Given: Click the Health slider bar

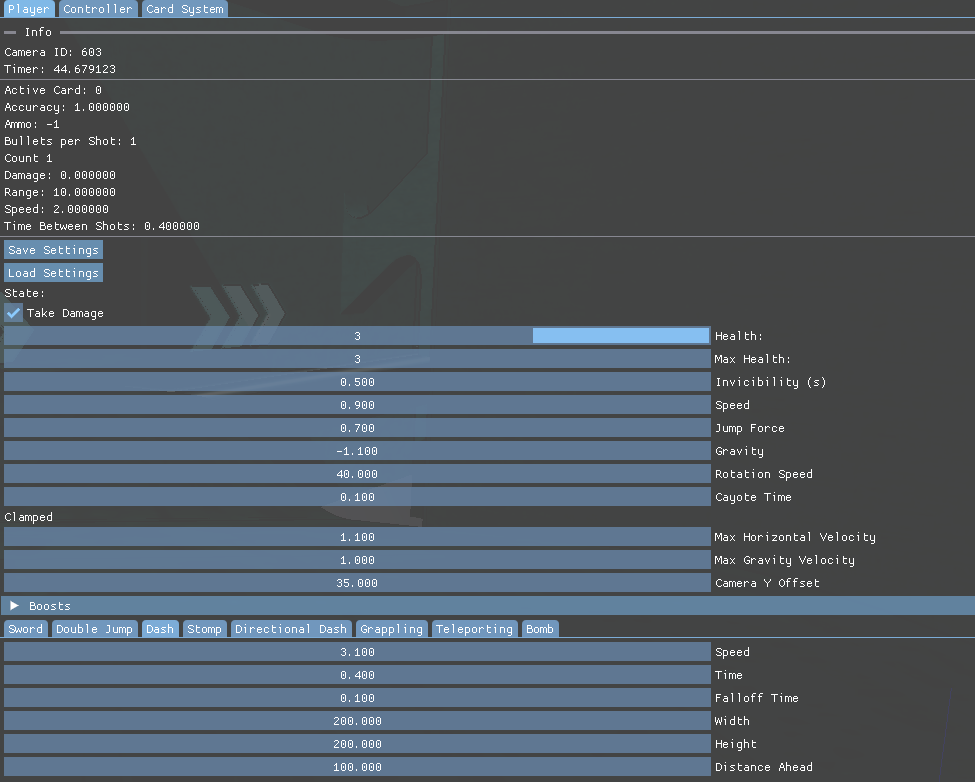Looking at the screenshot, I should 357,336.
